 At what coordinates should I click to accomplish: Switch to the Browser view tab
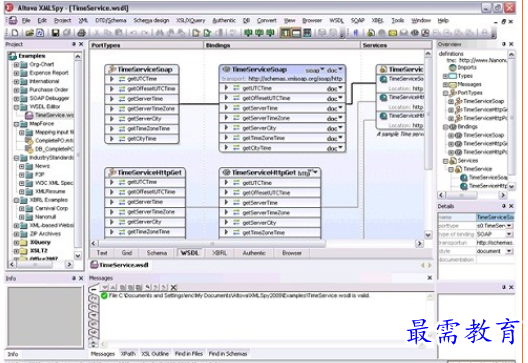click(x=292, y=253)
